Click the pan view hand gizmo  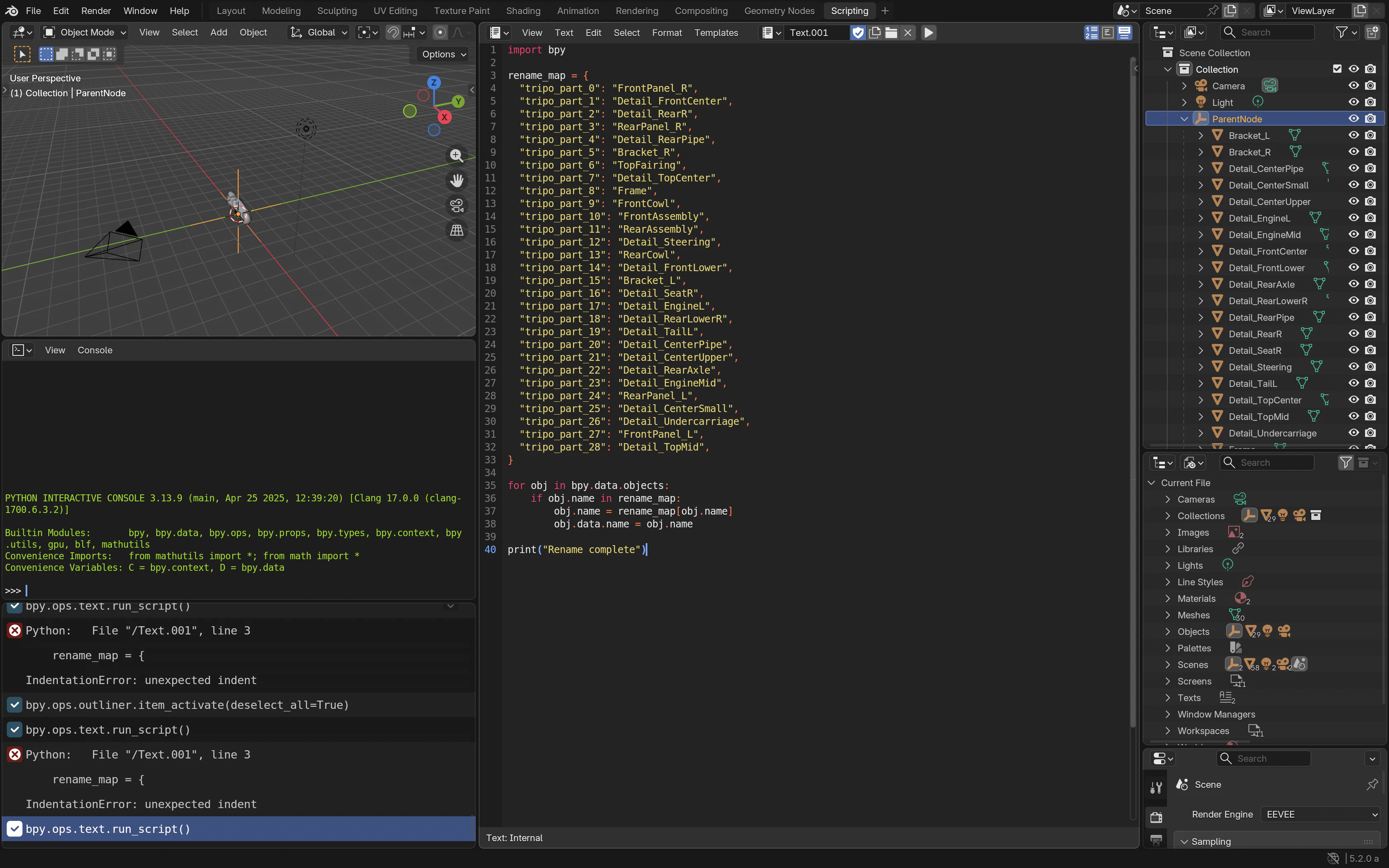pyautogui.click(x=456, y=181)
